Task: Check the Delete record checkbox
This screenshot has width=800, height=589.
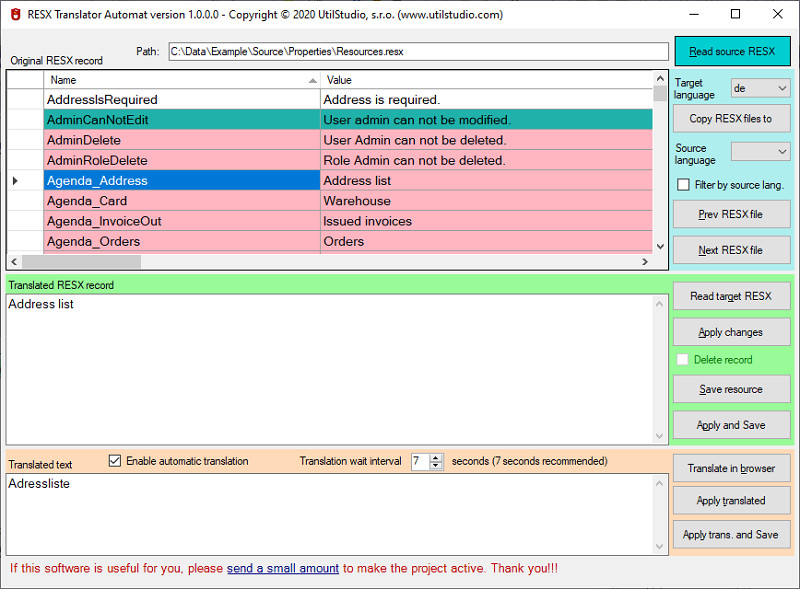Action: [683, 359]
